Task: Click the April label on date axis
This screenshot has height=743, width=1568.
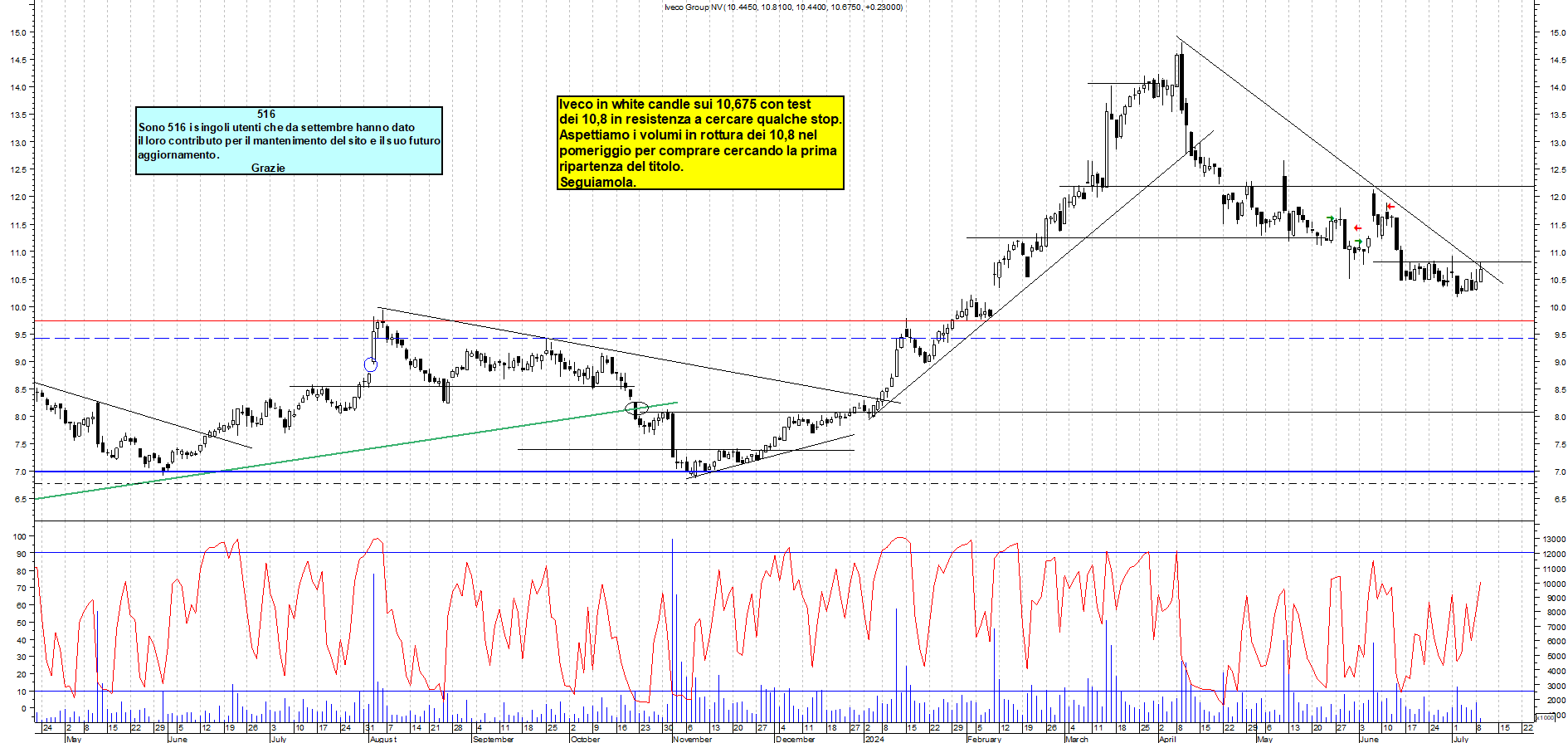Action: [1167, 739]
